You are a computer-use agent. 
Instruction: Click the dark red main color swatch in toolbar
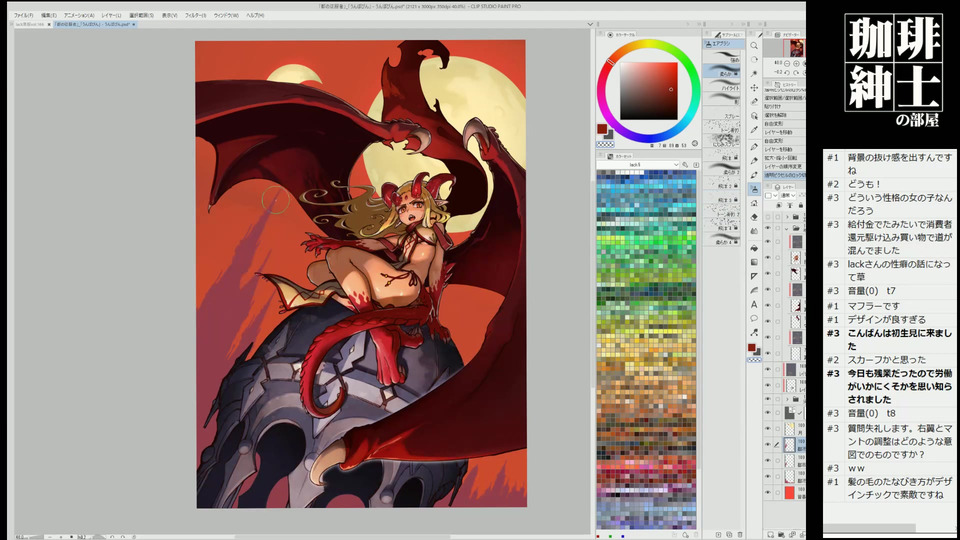coord(751,348)
